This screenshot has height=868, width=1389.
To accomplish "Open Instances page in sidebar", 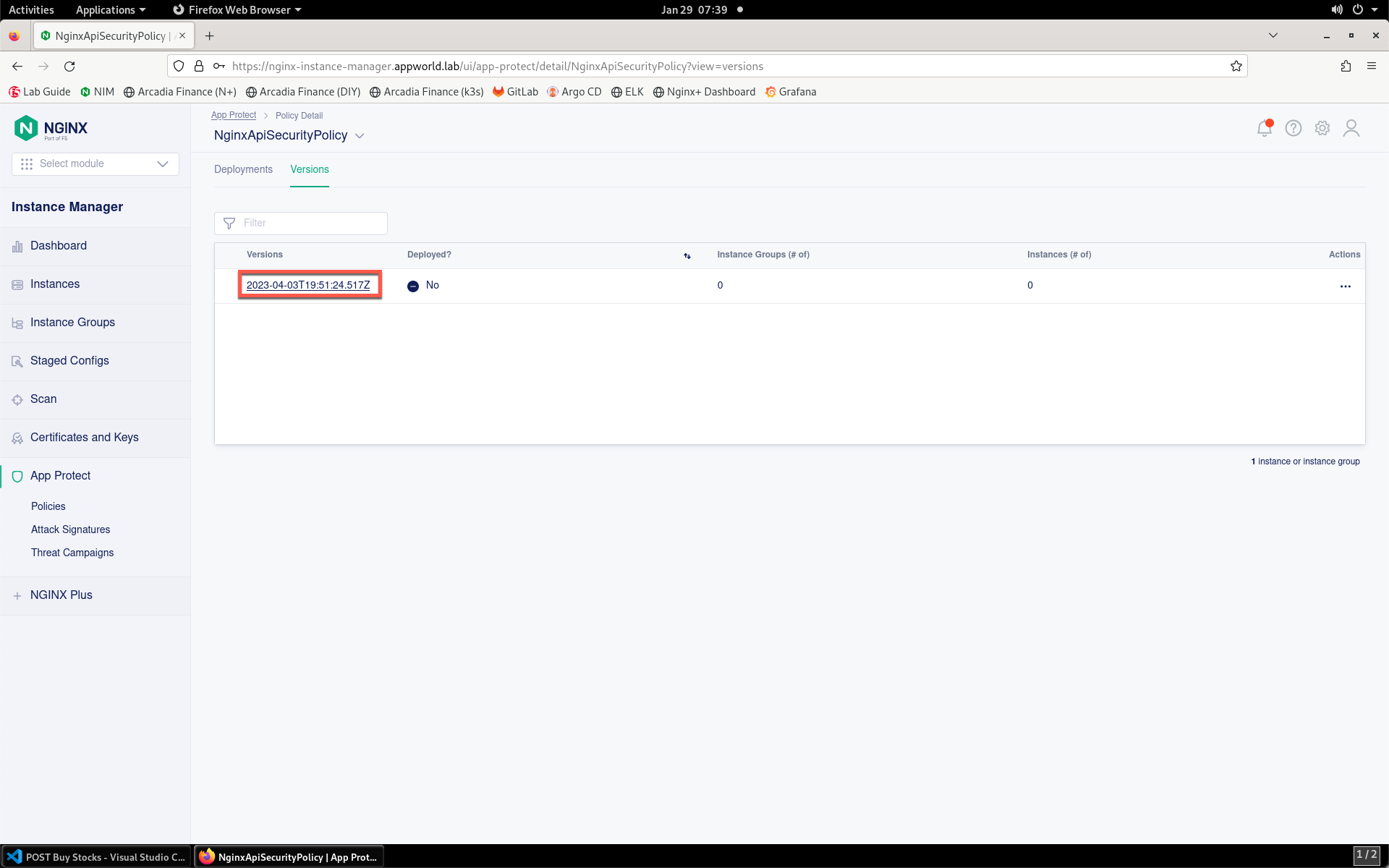I will [x=55, y=284].
